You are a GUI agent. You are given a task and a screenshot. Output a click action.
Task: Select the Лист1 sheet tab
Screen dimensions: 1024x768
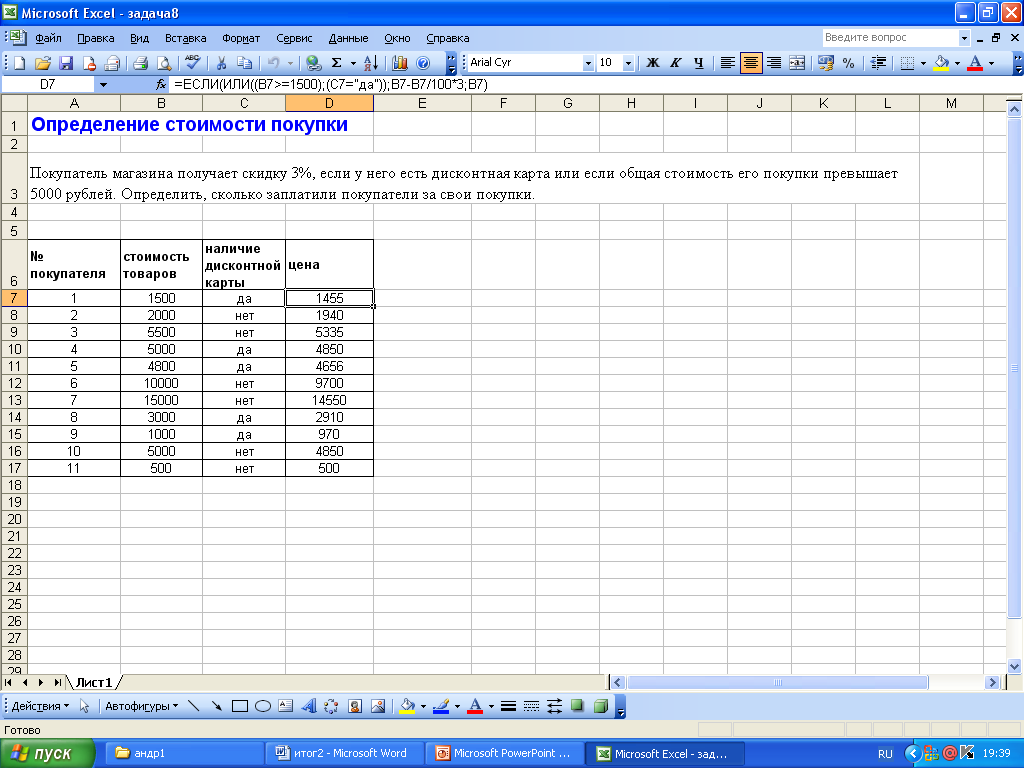[94, 682]
